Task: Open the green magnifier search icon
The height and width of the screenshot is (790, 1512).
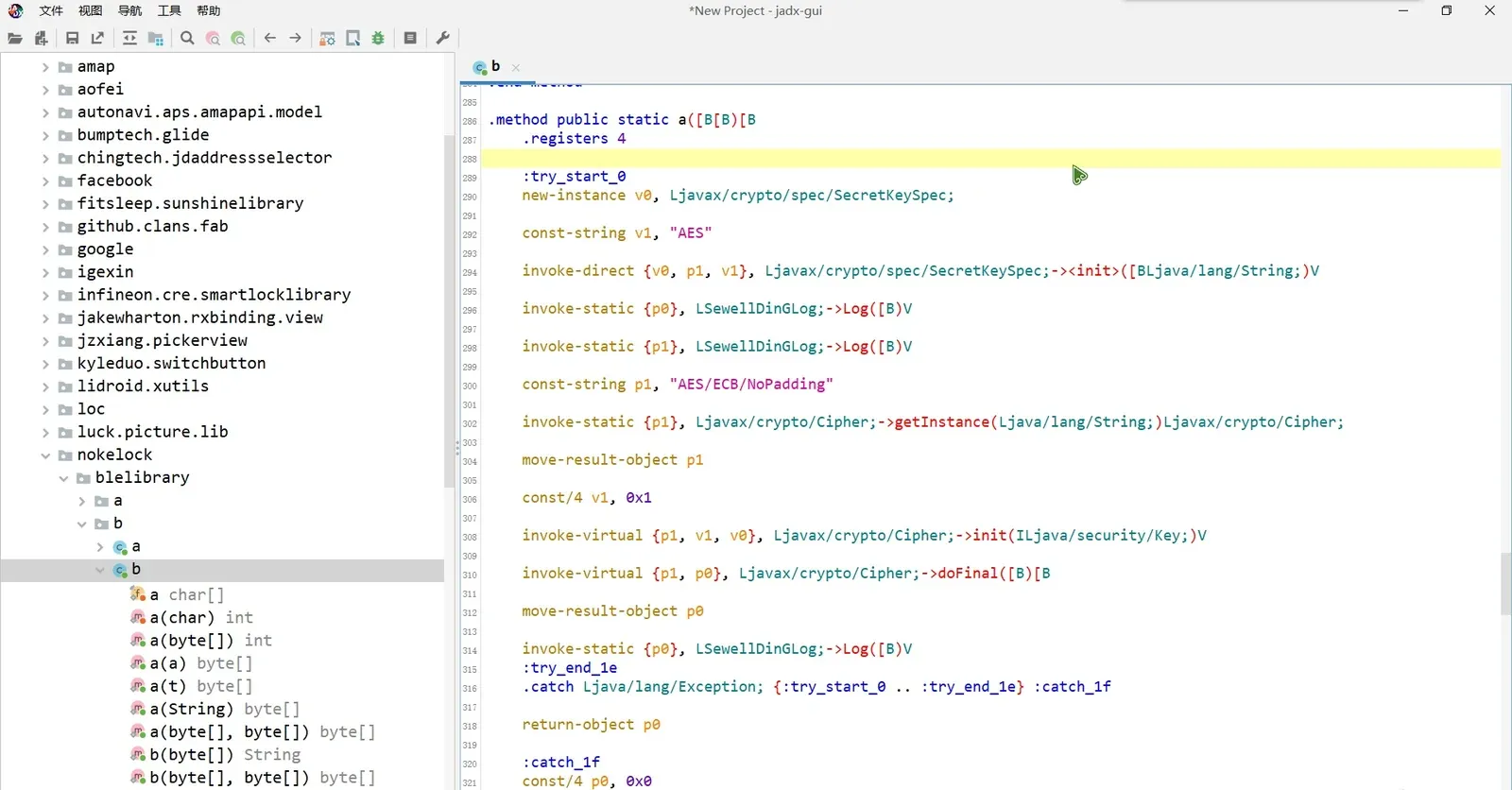Action: coord(238,39)
